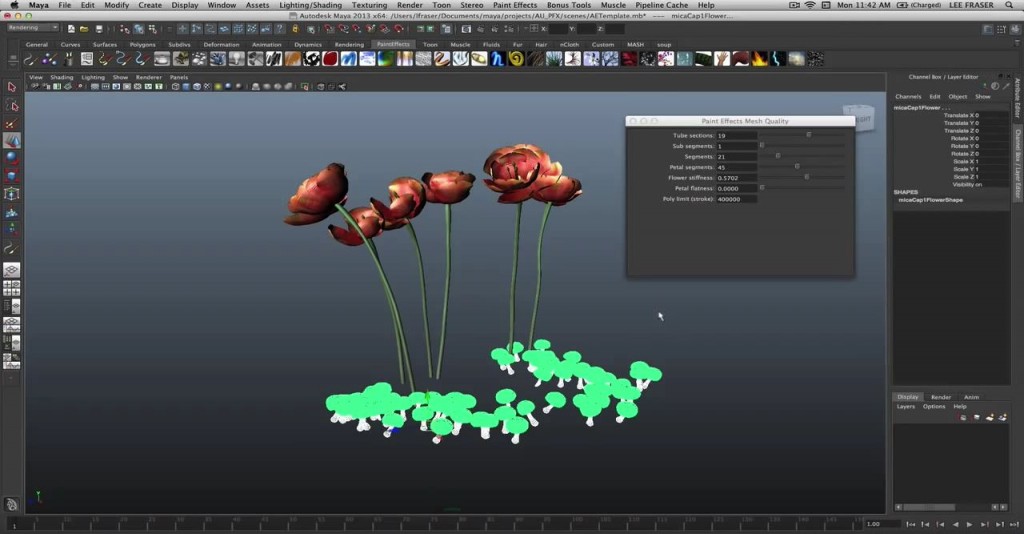Click the lock selection padlock icon

click(x=295, y=29)
